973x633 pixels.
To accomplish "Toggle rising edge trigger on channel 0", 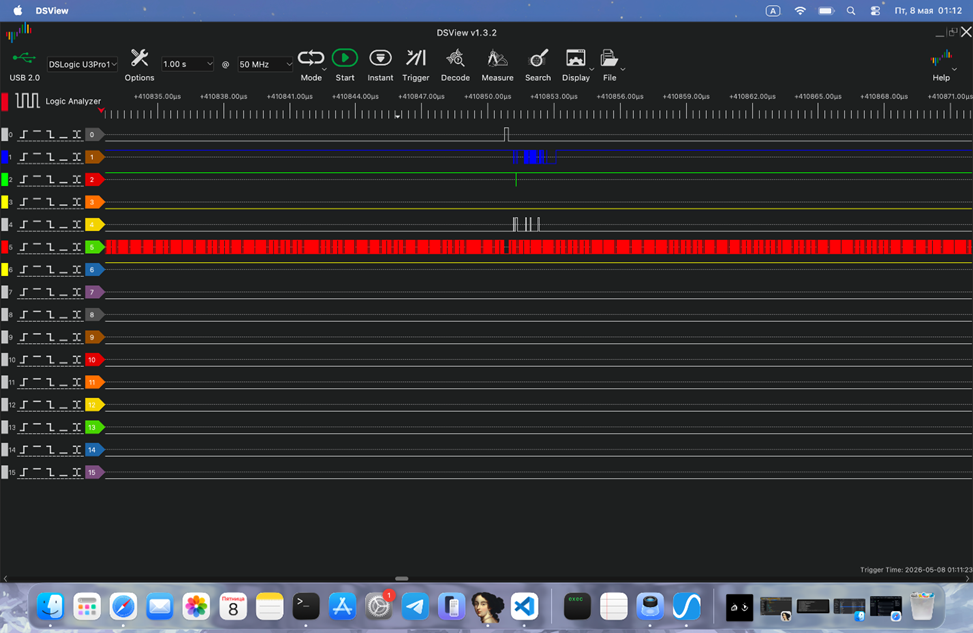I will click(24, 135).
